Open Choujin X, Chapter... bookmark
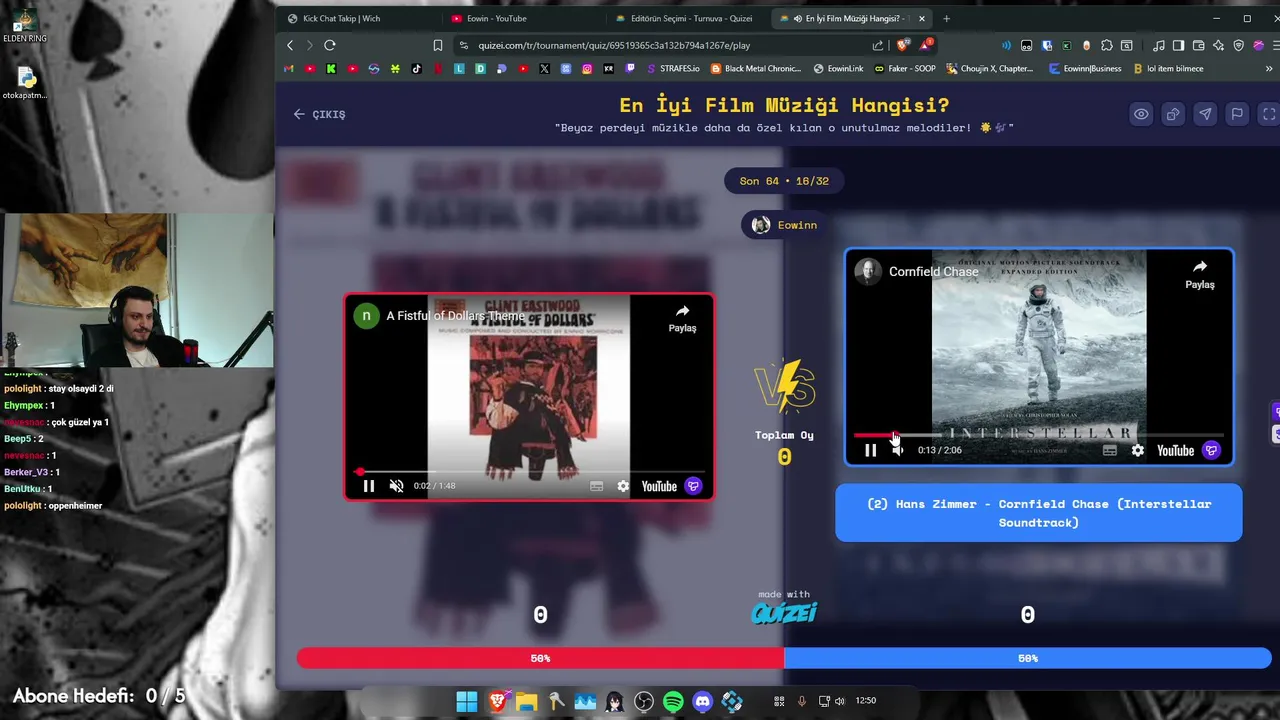The width and height of the screenshot is (1280, 720). pos(989,69)
